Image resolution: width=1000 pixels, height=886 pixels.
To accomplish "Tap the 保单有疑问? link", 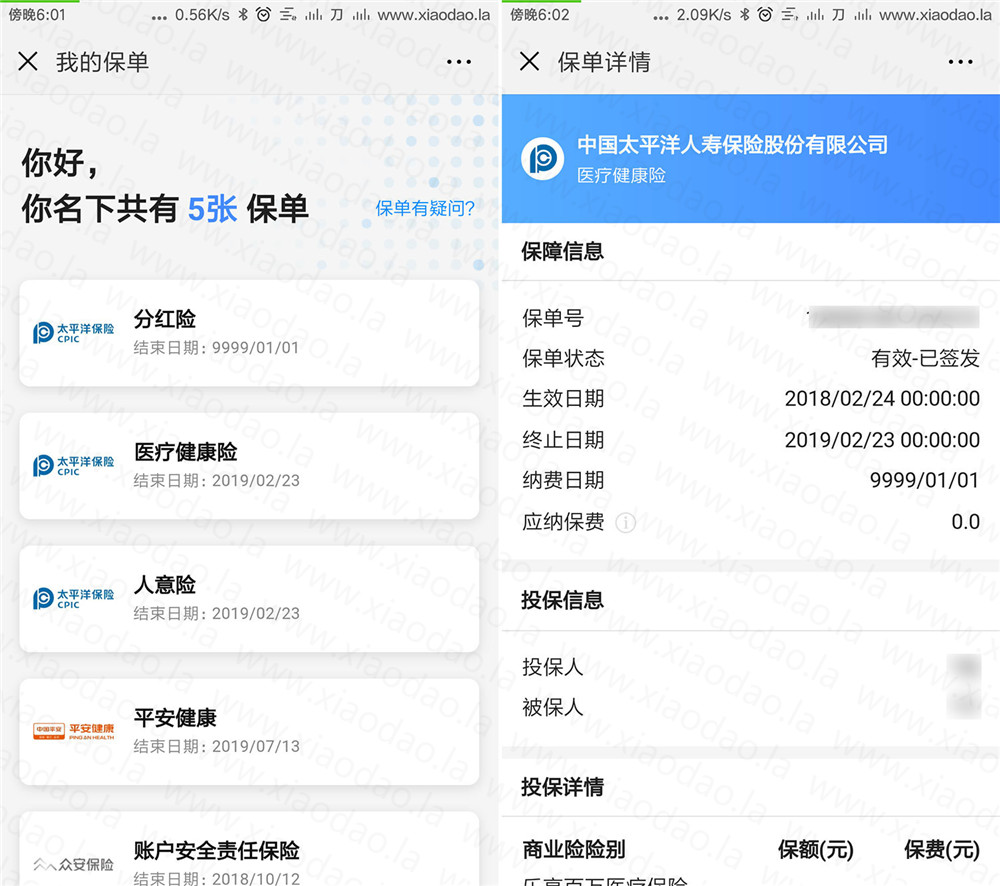I will [x=425, y=208].
